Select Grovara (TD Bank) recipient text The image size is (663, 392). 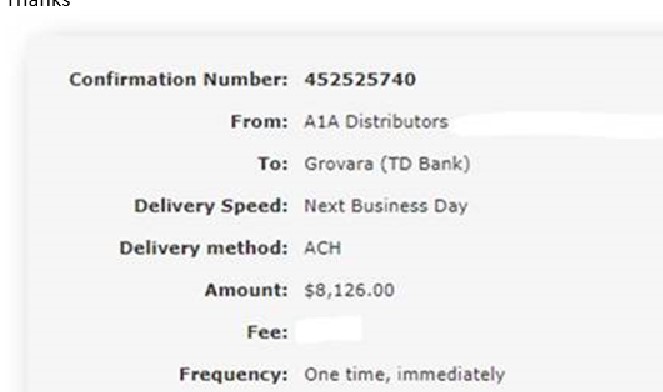(x=387, y=164)
